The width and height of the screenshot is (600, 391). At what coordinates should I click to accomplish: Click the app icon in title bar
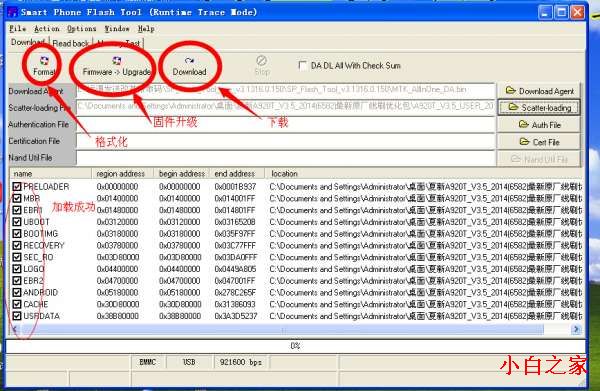click(x=13, y=12)
